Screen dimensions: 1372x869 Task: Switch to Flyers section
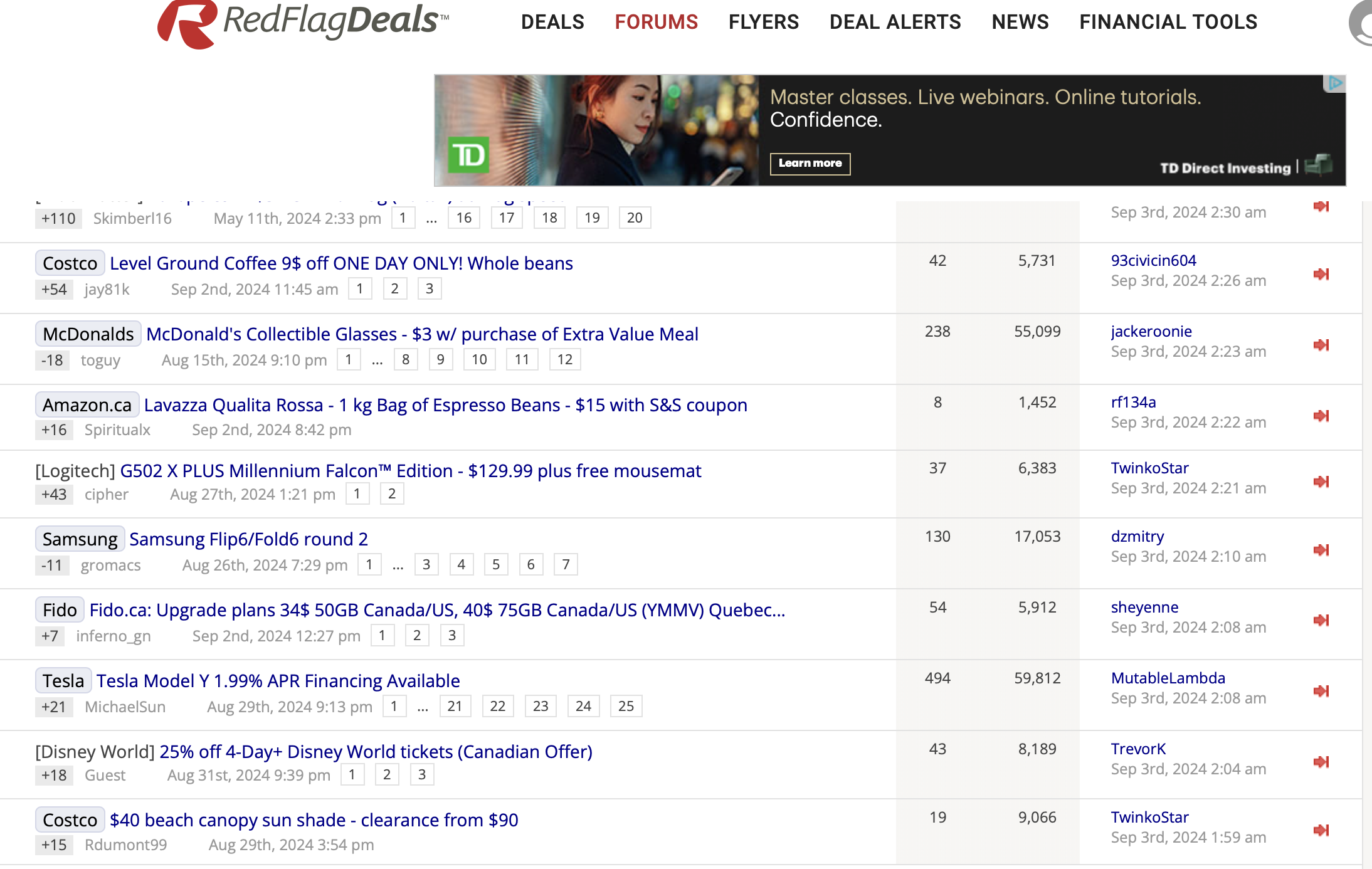[763, 22]
